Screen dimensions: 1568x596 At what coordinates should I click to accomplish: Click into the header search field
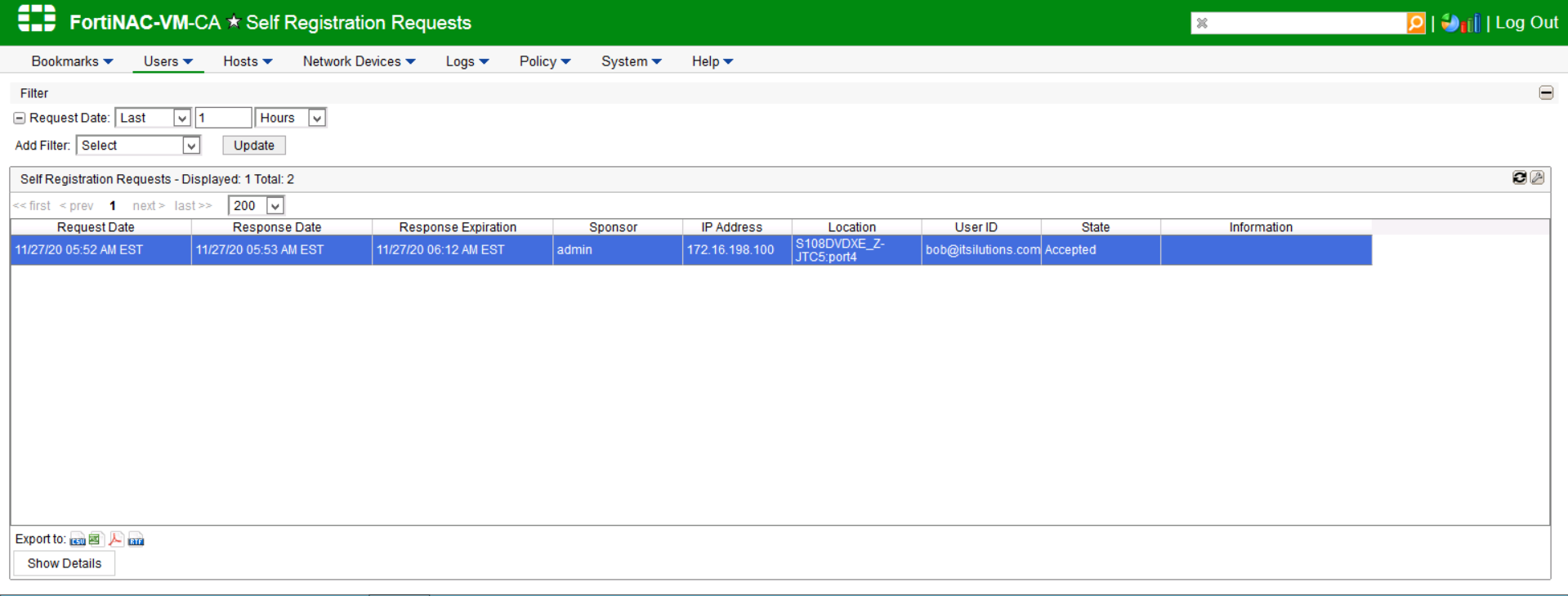coord(1307,23)
